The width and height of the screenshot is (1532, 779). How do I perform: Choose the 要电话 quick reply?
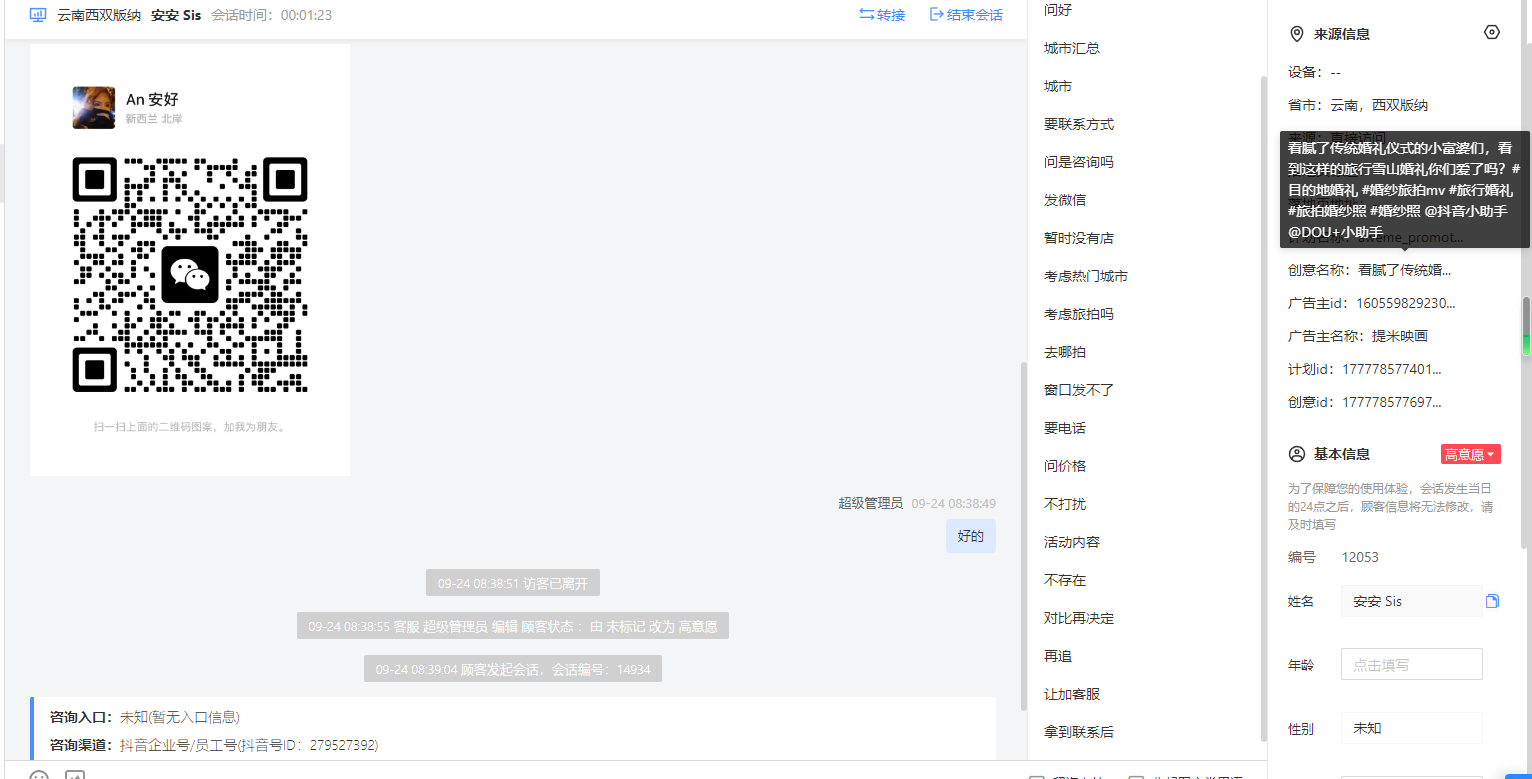pos(1065,428)
